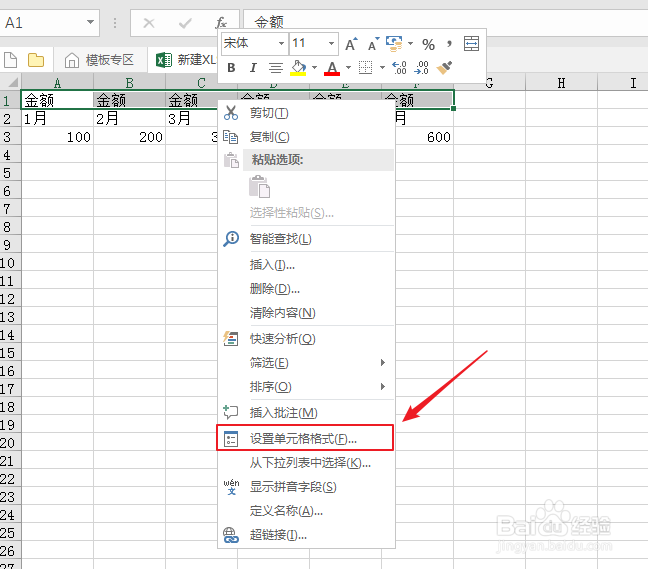The height and width of the screenshot is (569, 648).
Task: Click the select all corner triangle
Action: click(x=11, y=82)
